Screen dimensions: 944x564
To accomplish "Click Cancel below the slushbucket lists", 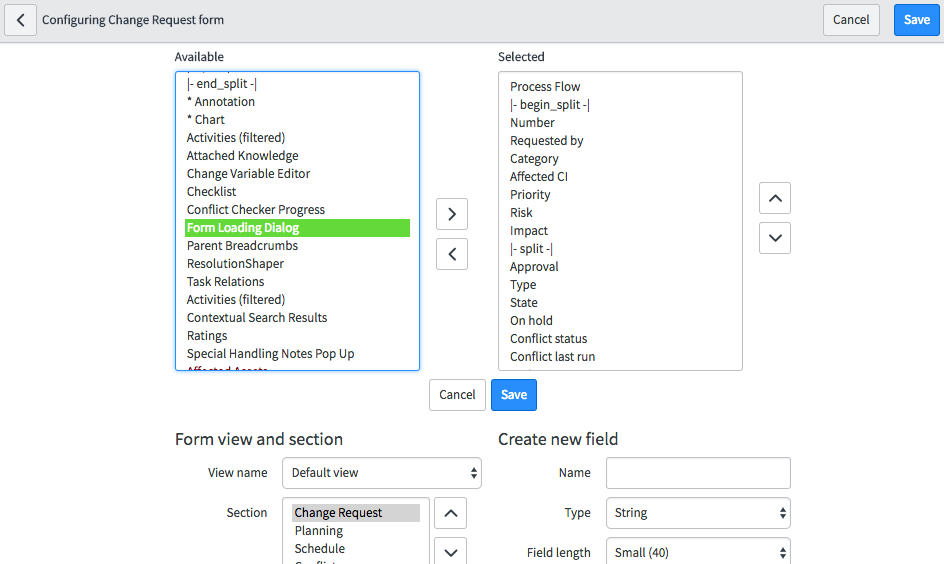I will point(457,395).
